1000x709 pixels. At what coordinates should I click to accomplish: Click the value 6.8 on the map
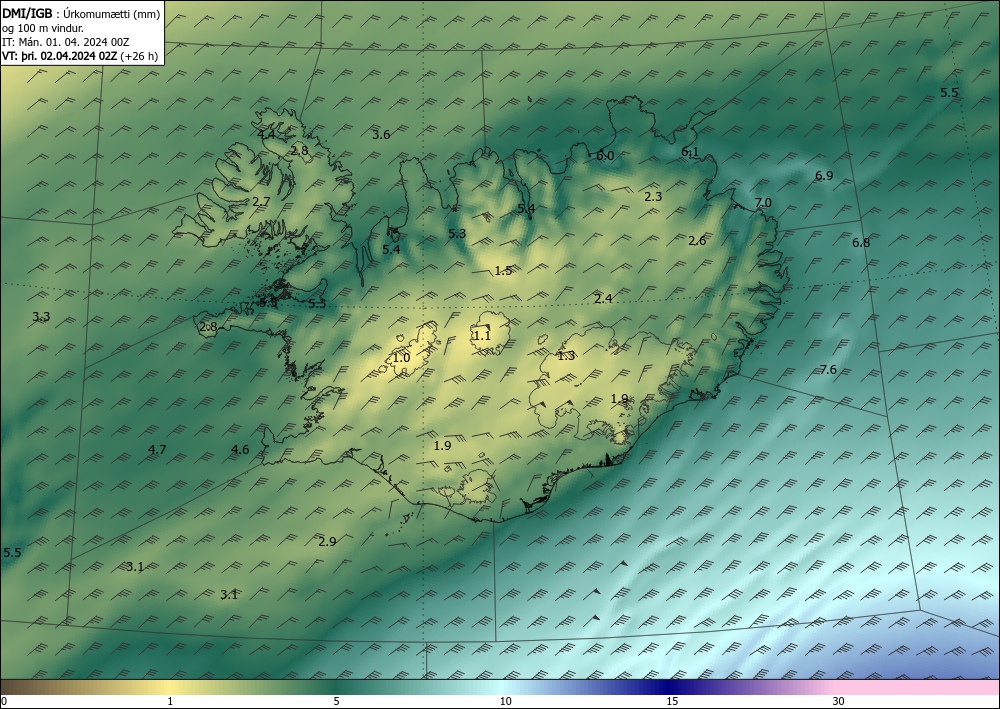[861, 242]
